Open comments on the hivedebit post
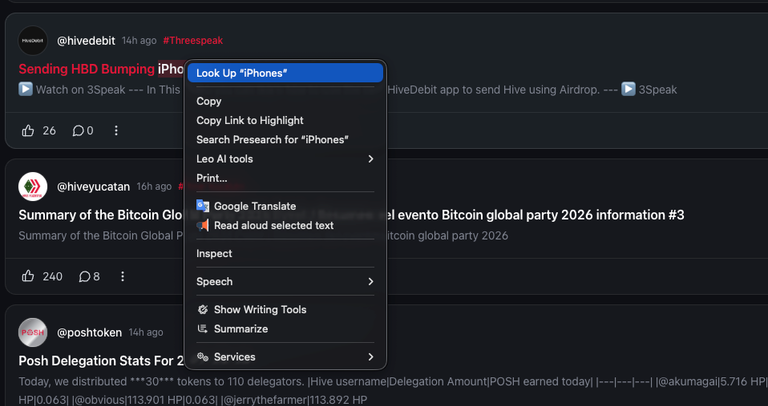 pyautogui.click(x=83, y=131)
